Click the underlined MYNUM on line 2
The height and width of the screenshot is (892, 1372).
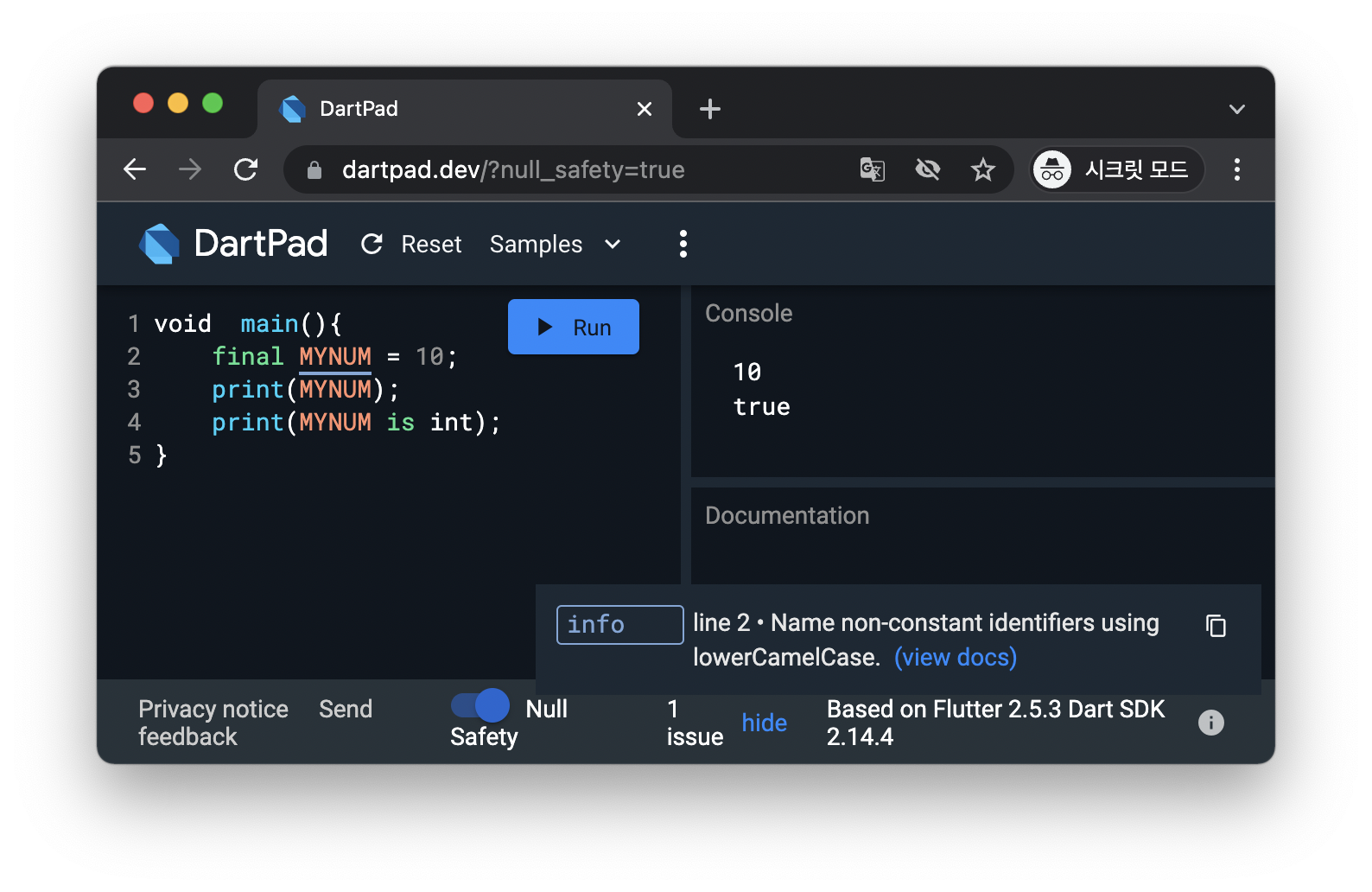click(x=335, y=356)
